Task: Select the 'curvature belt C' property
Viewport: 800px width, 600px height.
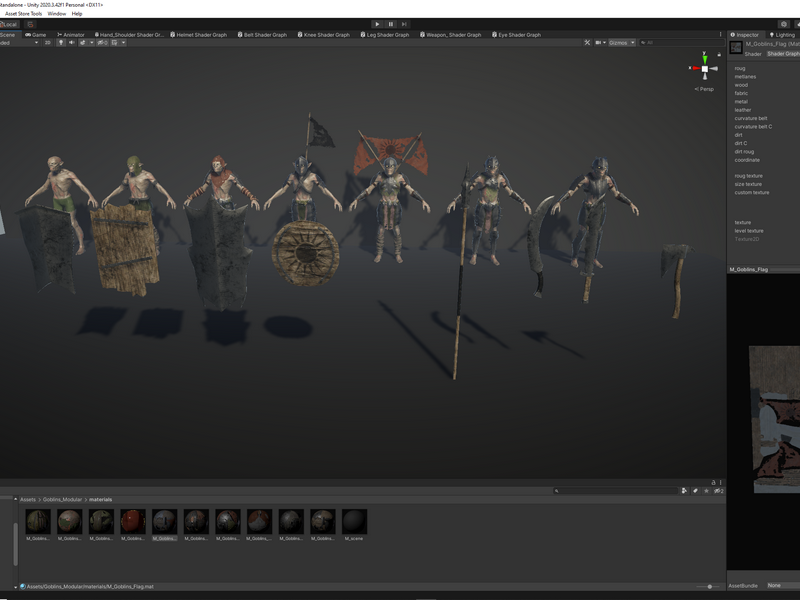Action: [753, 127]
